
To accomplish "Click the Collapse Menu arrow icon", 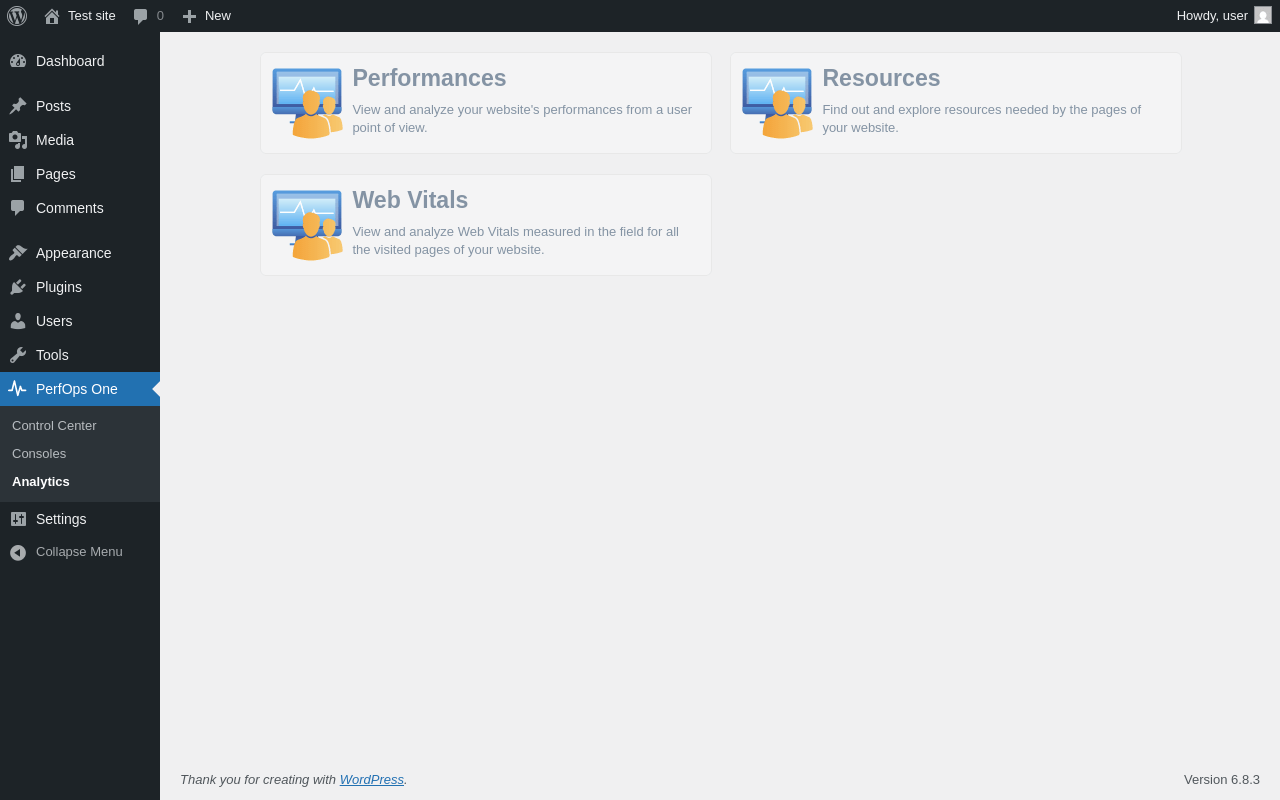I will tap(18, 552).
